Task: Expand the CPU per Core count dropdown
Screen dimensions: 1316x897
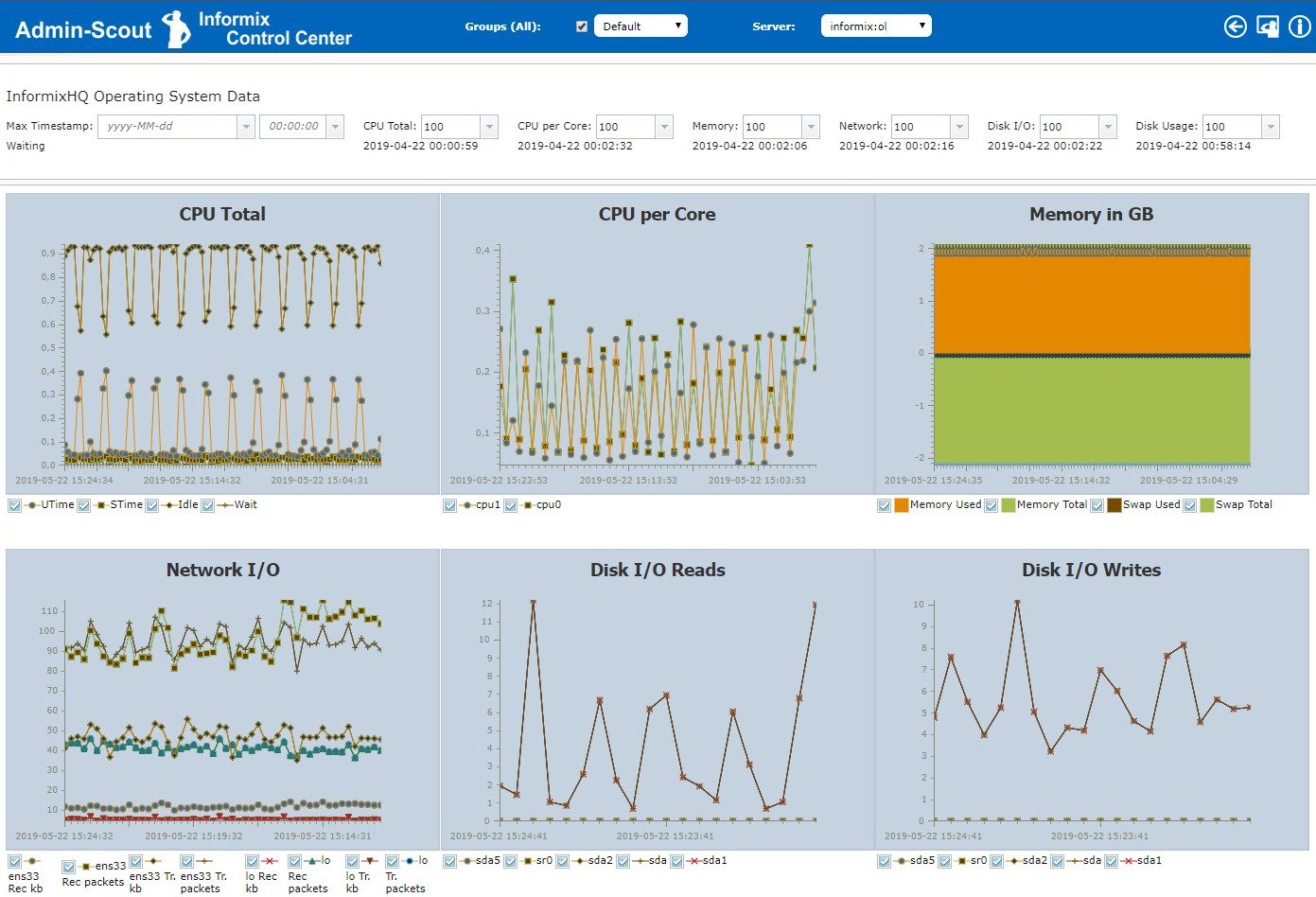Action: [664, 126]
